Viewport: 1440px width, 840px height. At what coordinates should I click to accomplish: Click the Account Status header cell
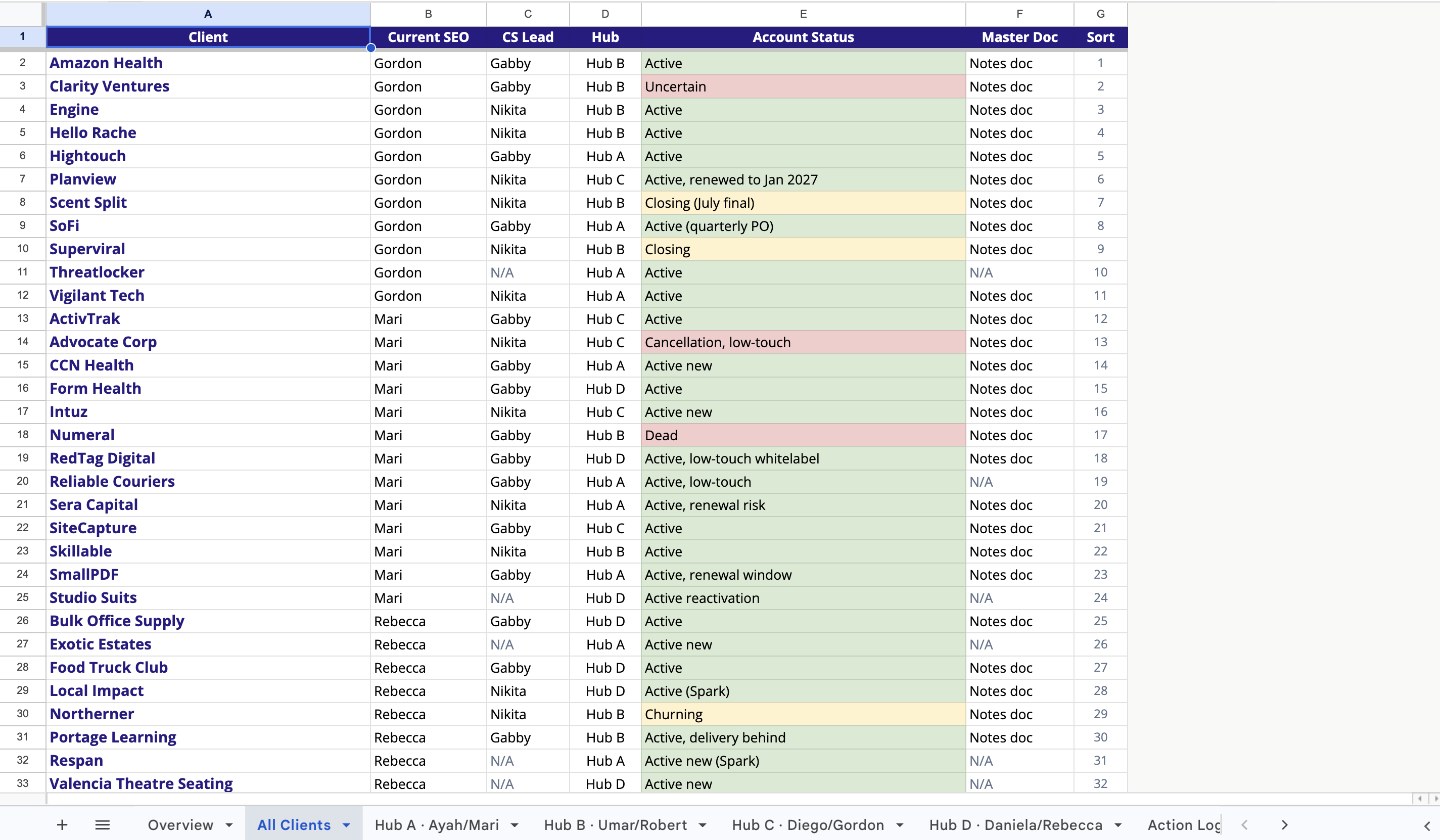tap(803, 37)
